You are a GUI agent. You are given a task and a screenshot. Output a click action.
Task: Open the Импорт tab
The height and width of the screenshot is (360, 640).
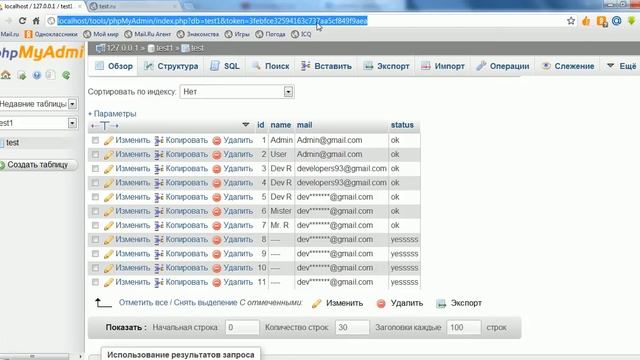(x=443, y=66)
